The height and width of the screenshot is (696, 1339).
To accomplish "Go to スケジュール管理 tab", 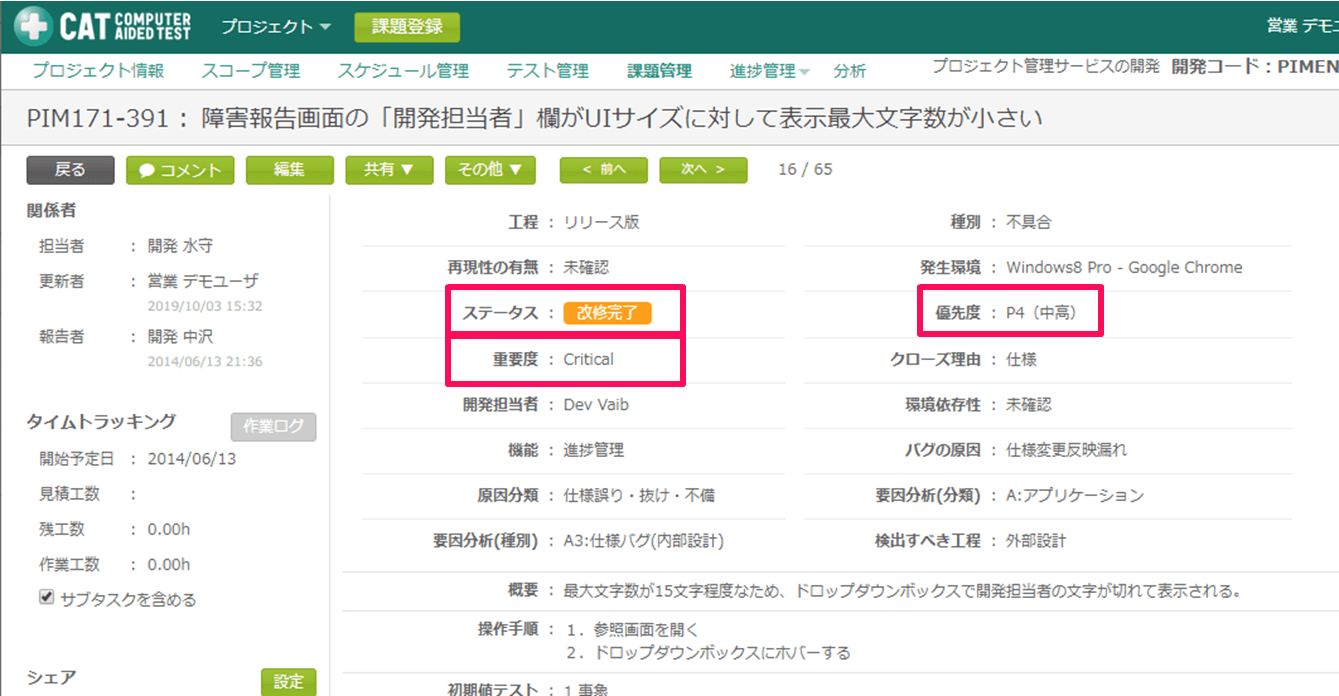I will click(x=403, y=71).
